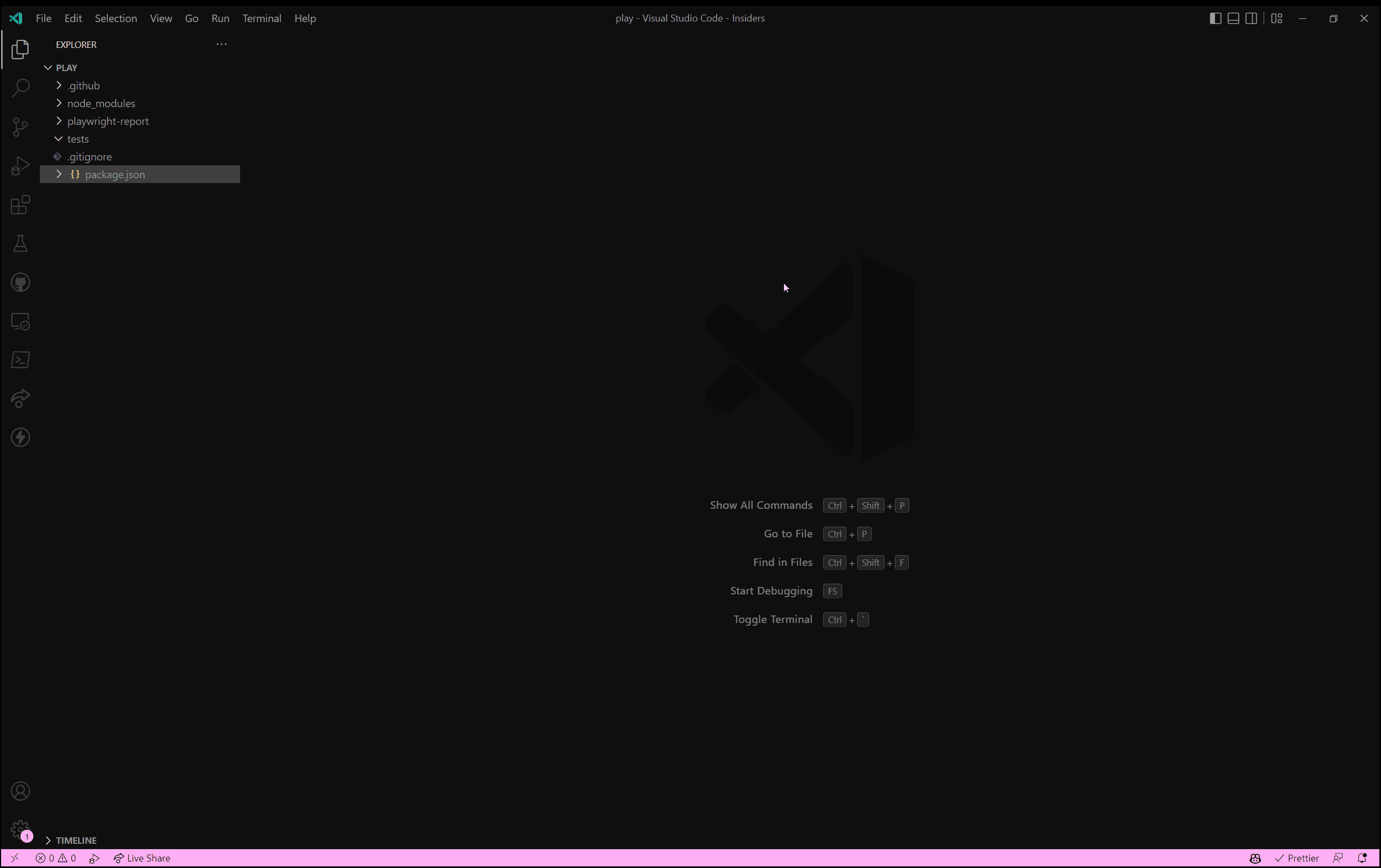Image resolution: width=1381 pixels, height=868 pixels.
Task: Restore down the VS Code window
Action: [x=1334, y=18]
